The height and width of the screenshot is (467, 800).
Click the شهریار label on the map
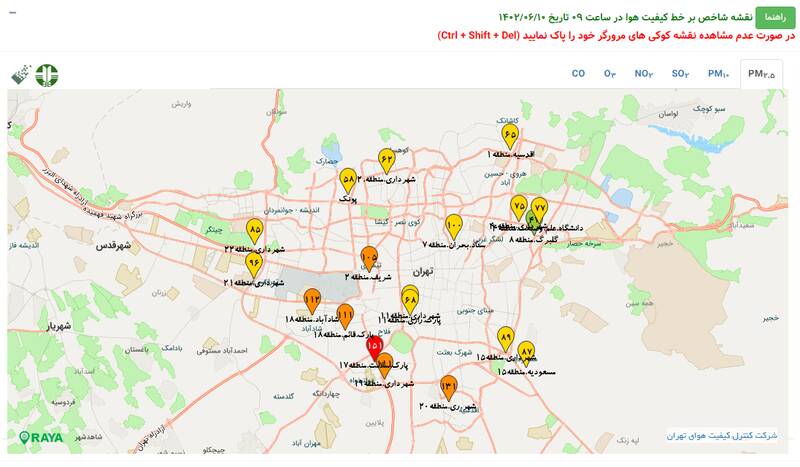(59, 326)
